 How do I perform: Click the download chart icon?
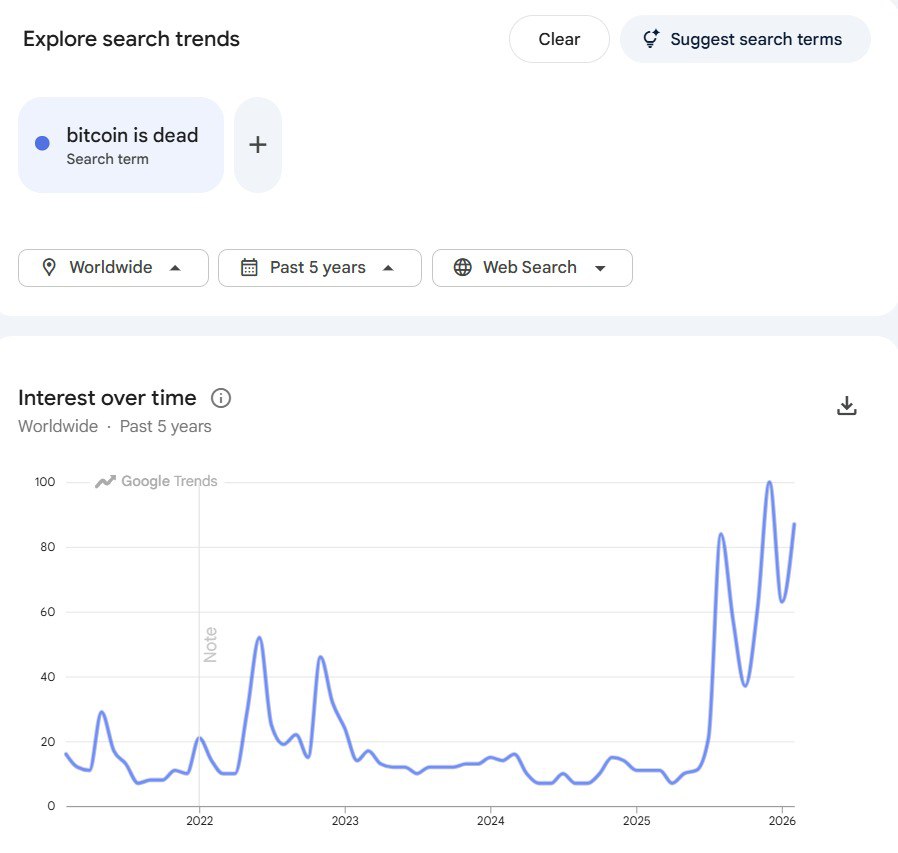(847, 405)
